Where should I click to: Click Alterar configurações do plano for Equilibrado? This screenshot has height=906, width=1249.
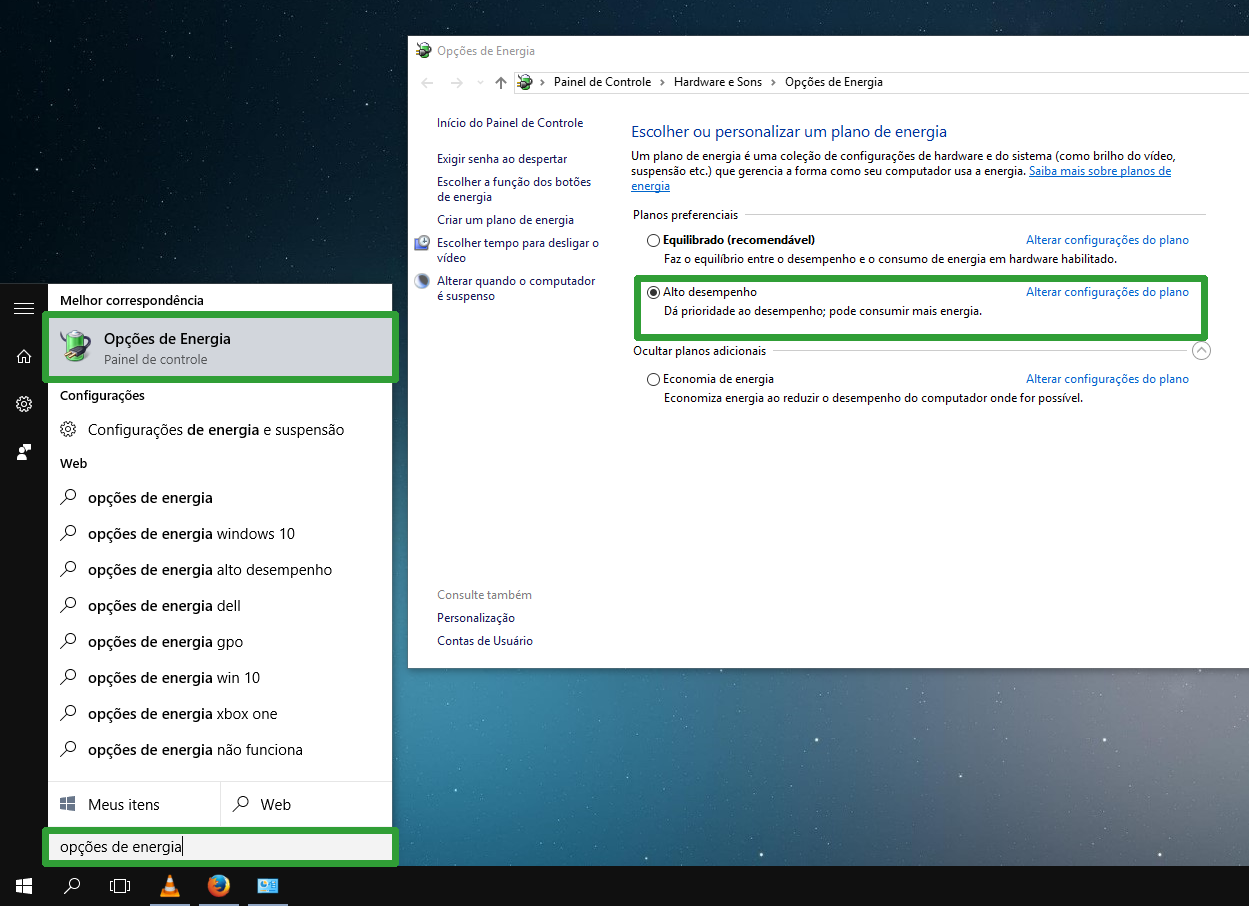click(x=1107, y=240)
